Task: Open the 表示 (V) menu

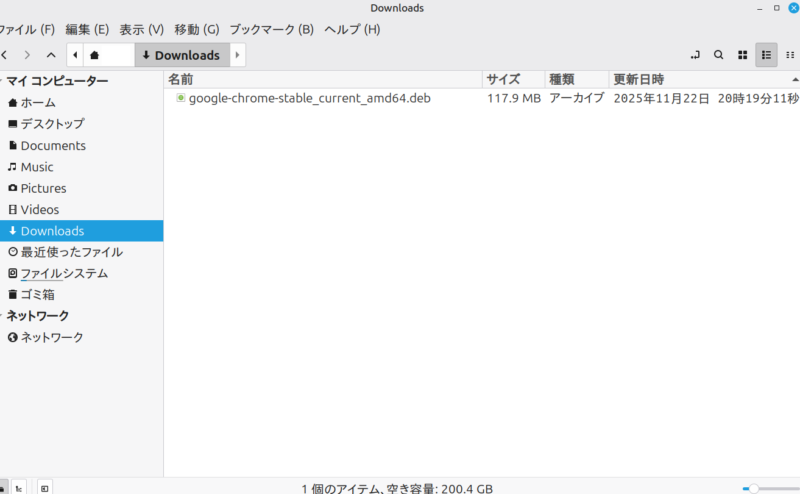Action: (141, 29)
